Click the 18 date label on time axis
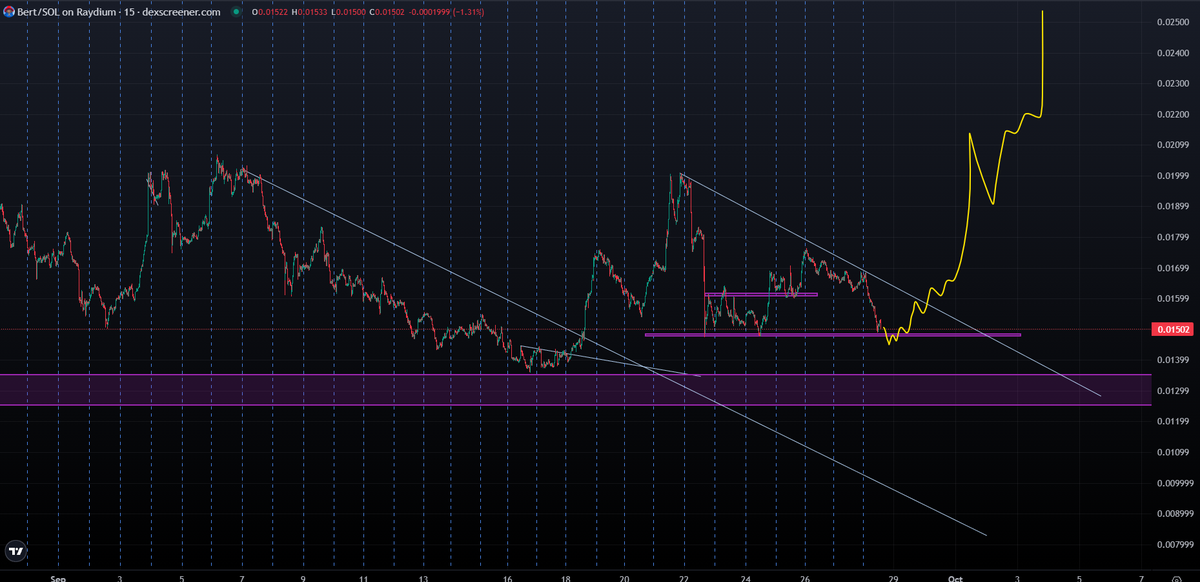 566,578
